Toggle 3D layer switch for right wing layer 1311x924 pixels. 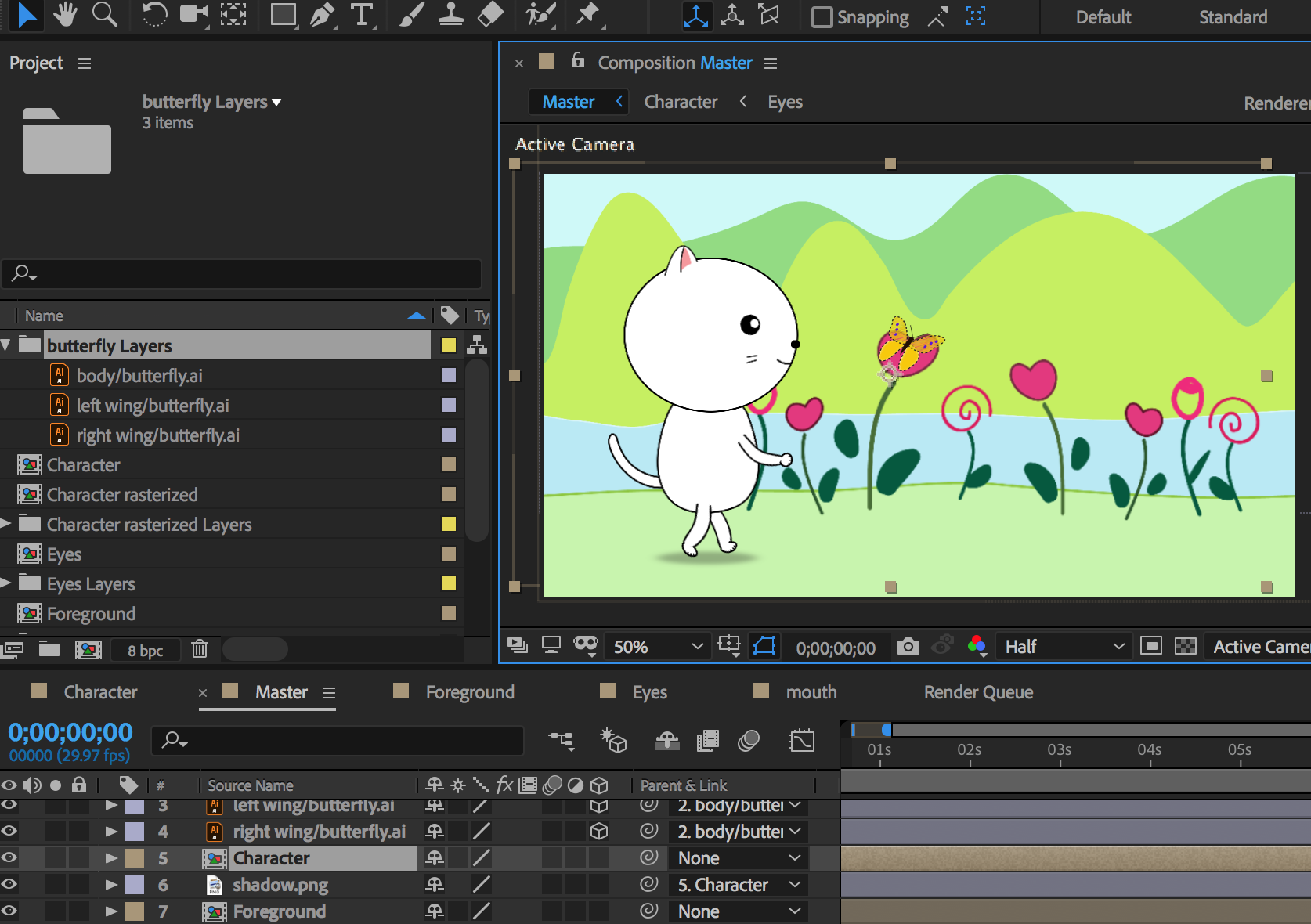pyautogui.click(x=599, y=831)
